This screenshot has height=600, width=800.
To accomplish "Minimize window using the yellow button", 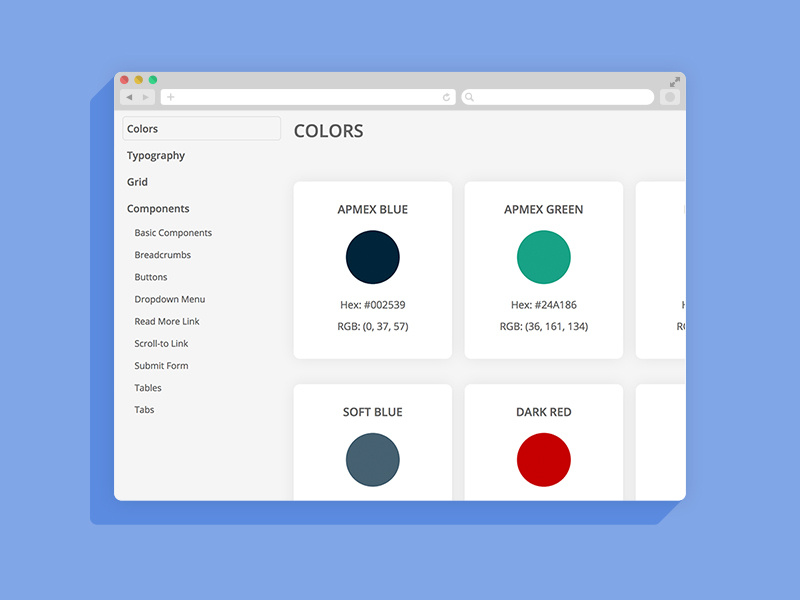I will pyautogui.click(x=139, y=80).
